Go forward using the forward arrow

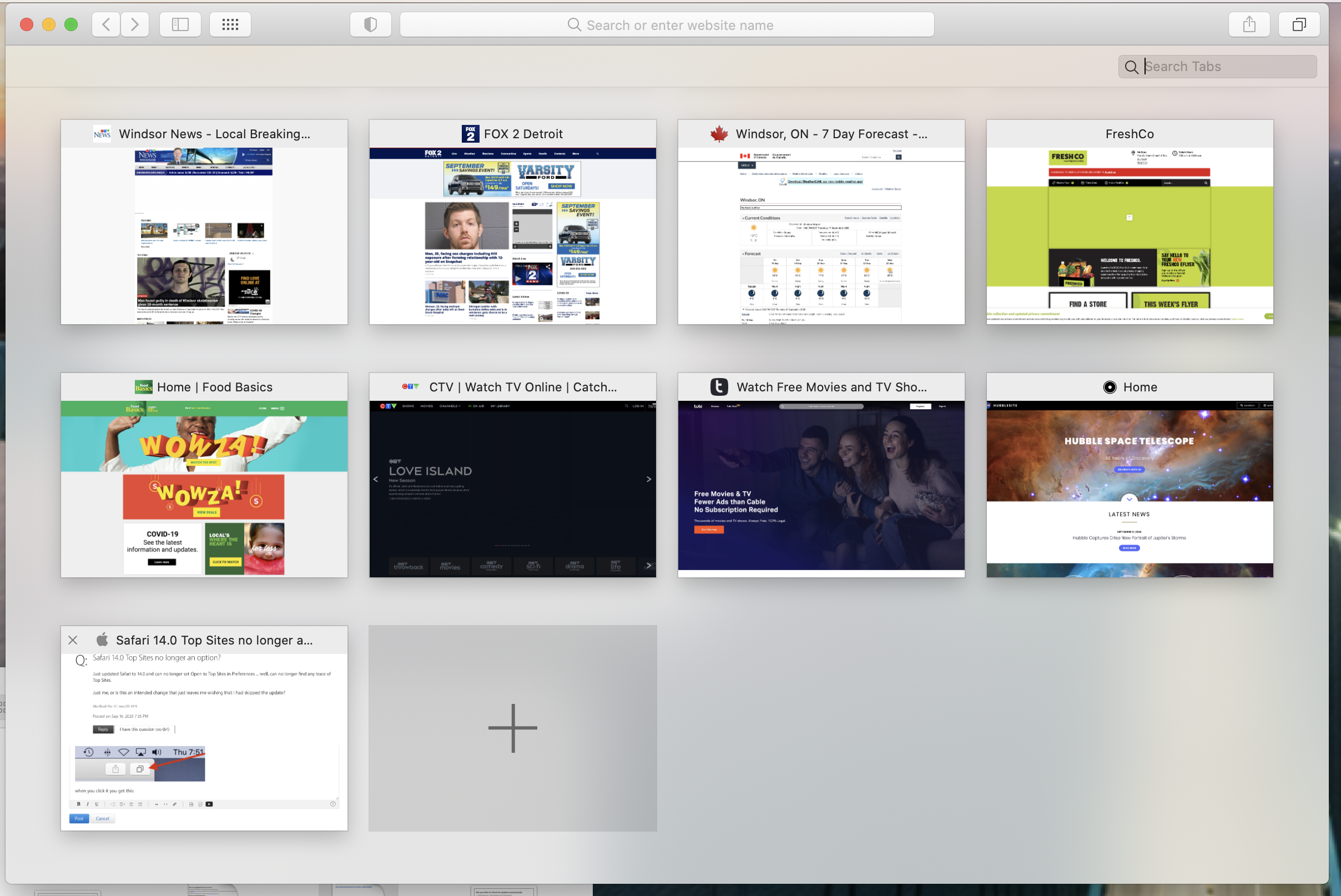[x=135, y=24]
